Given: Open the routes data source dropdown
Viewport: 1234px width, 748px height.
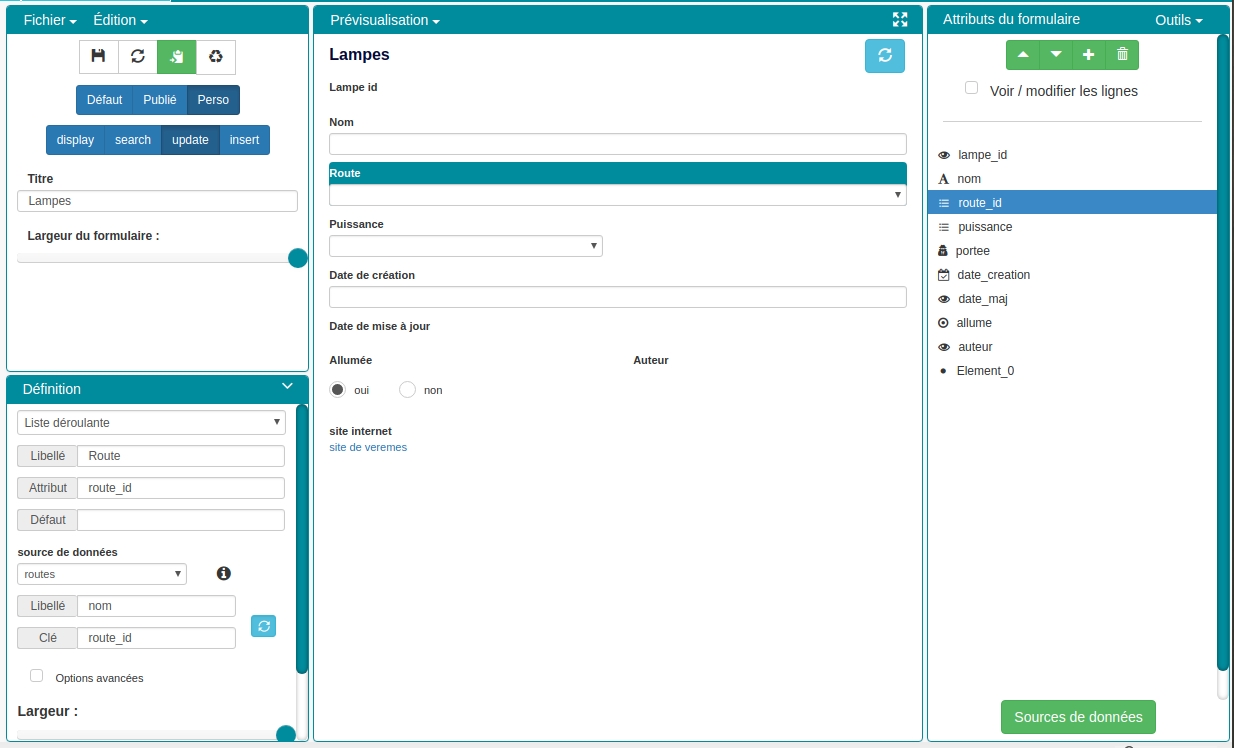Looking at the screenshot, I should (102, 574).
